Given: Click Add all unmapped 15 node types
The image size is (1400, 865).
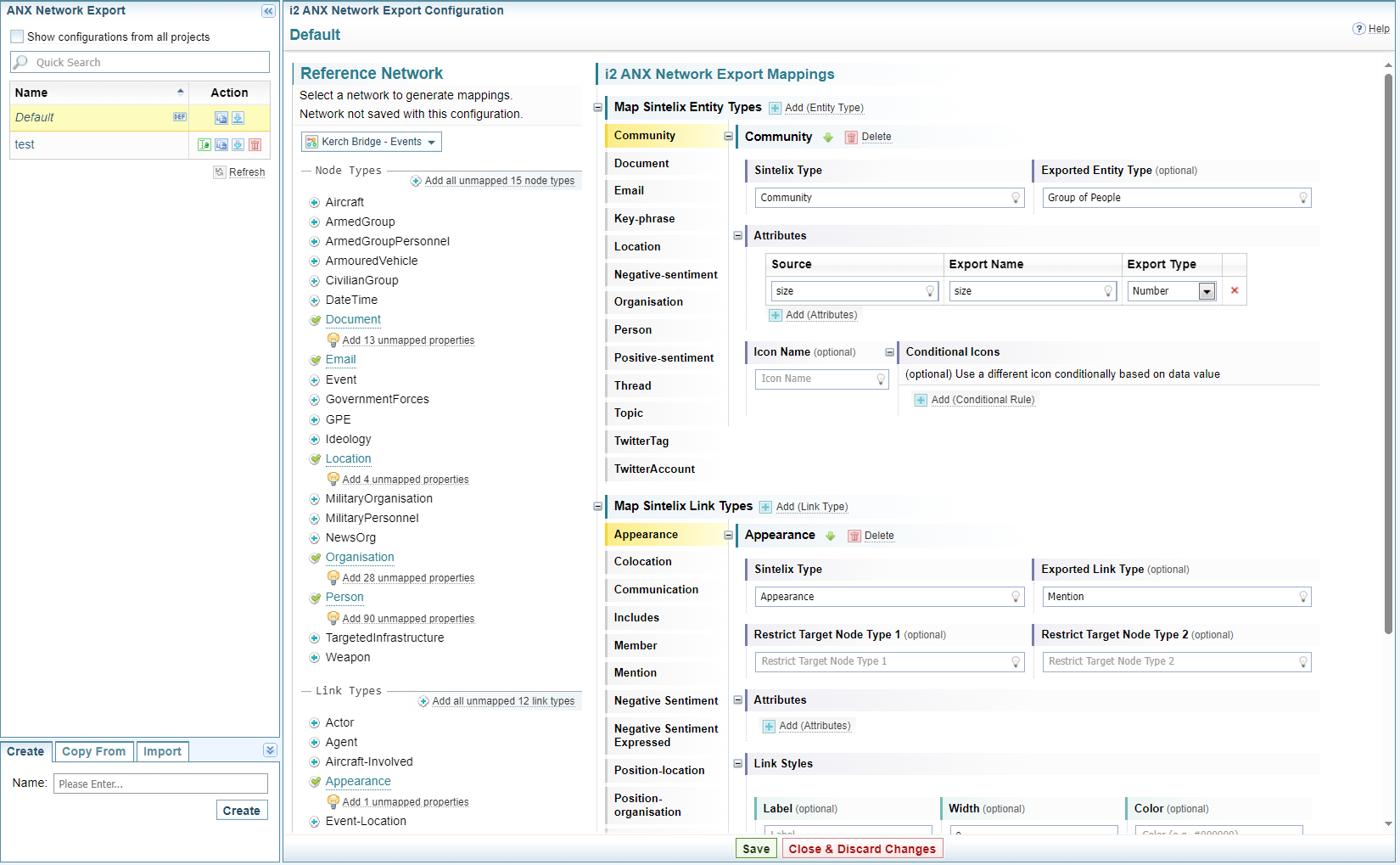Looking at the screenshot, I should (x=499, y=181).
